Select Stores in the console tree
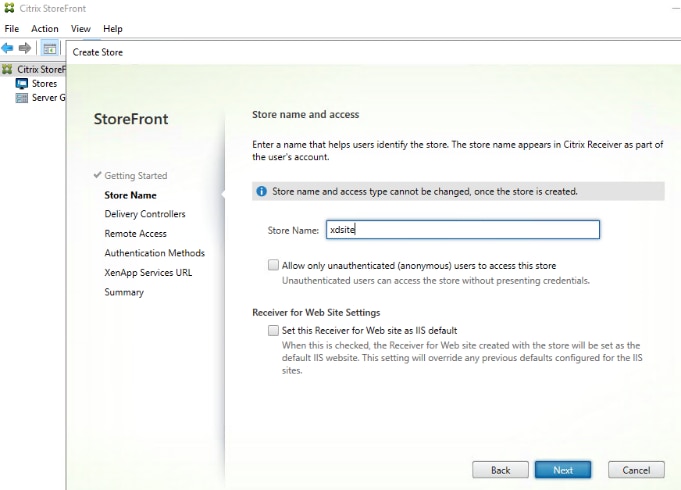Viewport: 681px width, 490px height. (44, 83)
